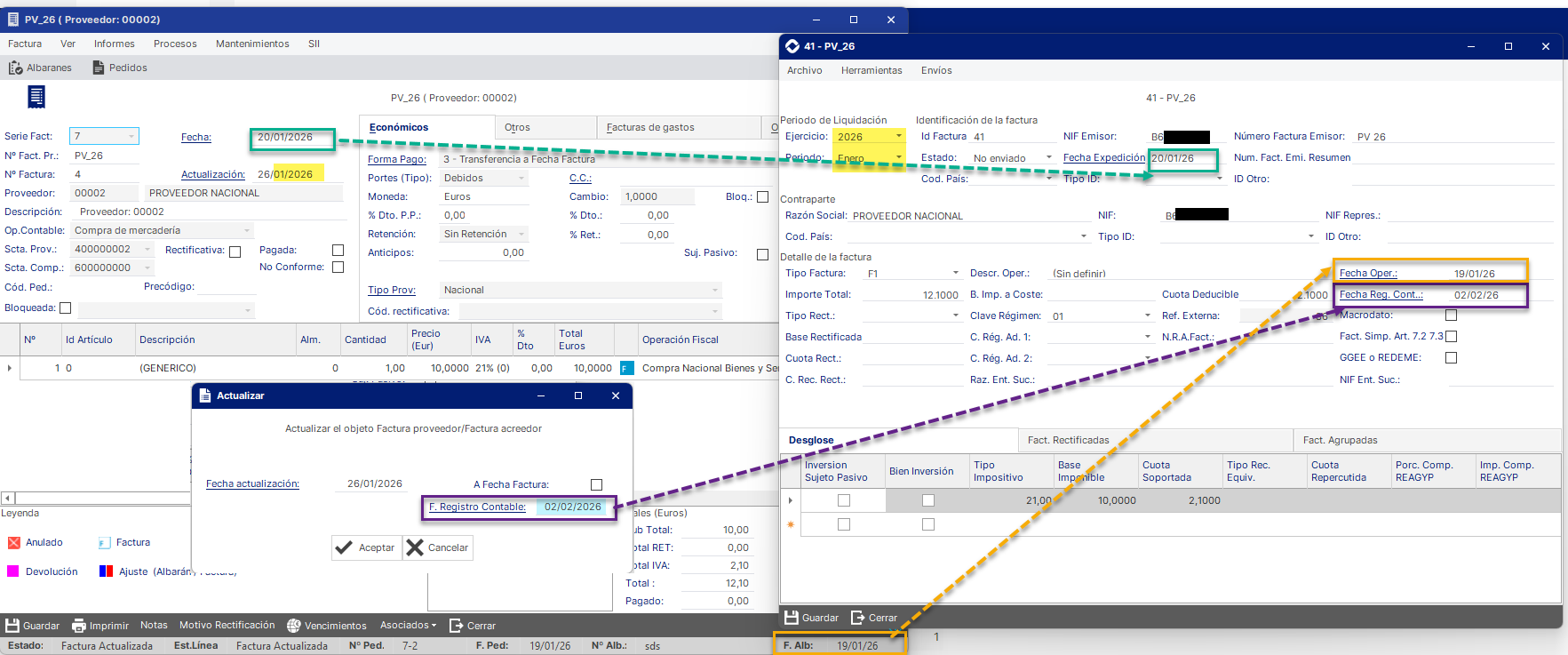The height and width of the screenshot is (655, 1568).
Task: Open the Tipo Factura F1 dropdown
Action: [956, 273]
